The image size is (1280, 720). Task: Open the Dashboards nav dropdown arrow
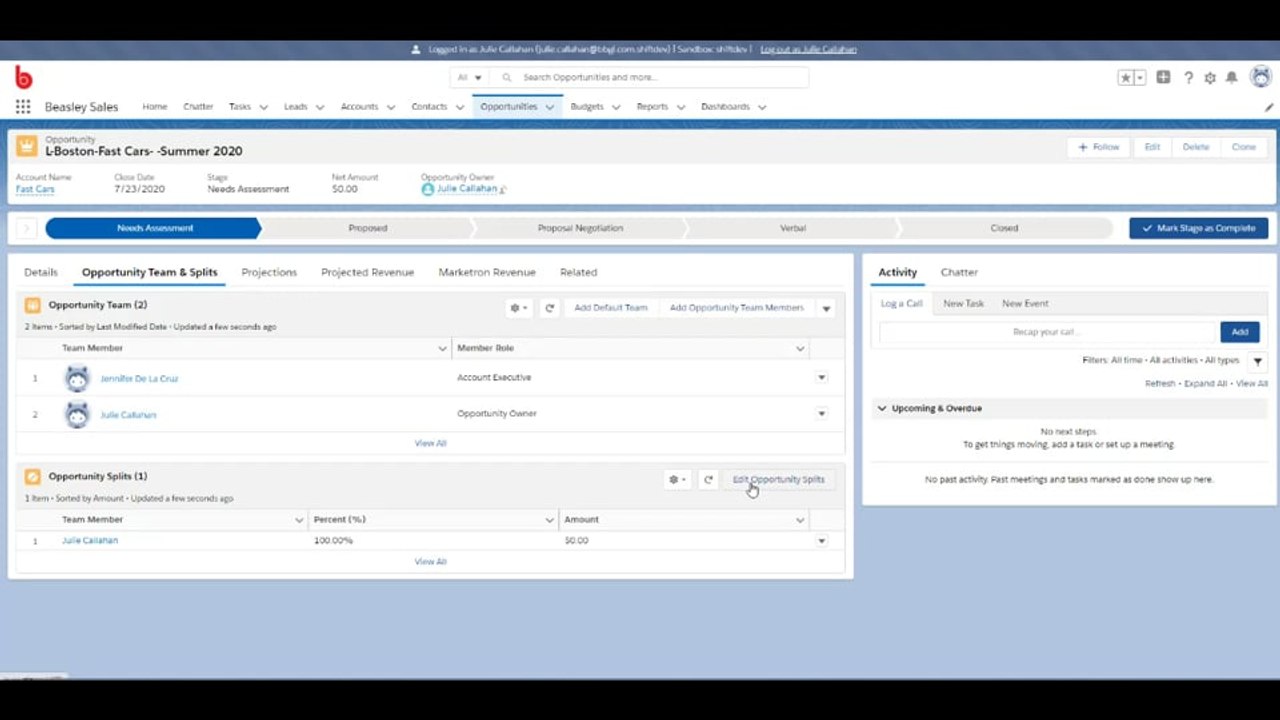(x=762, y=107)
